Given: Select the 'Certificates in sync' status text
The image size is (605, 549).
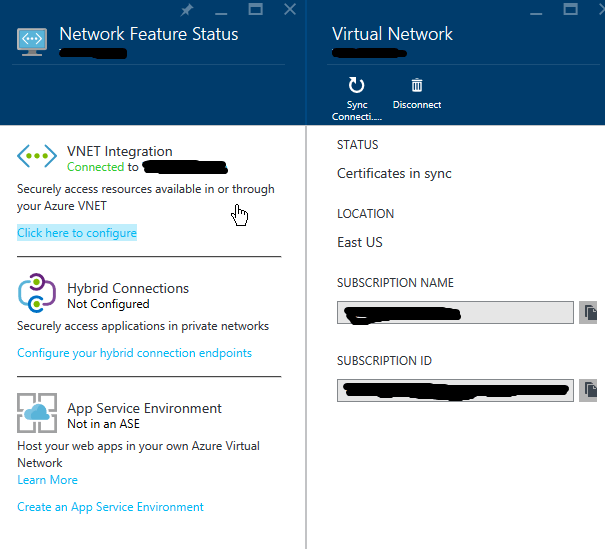Looking at the screenshot, I should pos(394,174).
